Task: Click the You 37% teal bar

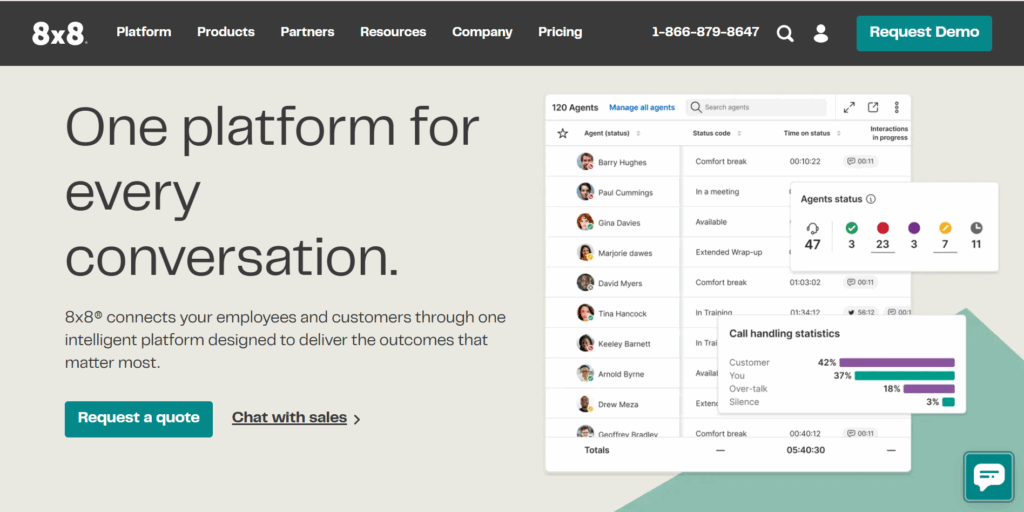Action: pyautogui.click(x=904, y=376)
